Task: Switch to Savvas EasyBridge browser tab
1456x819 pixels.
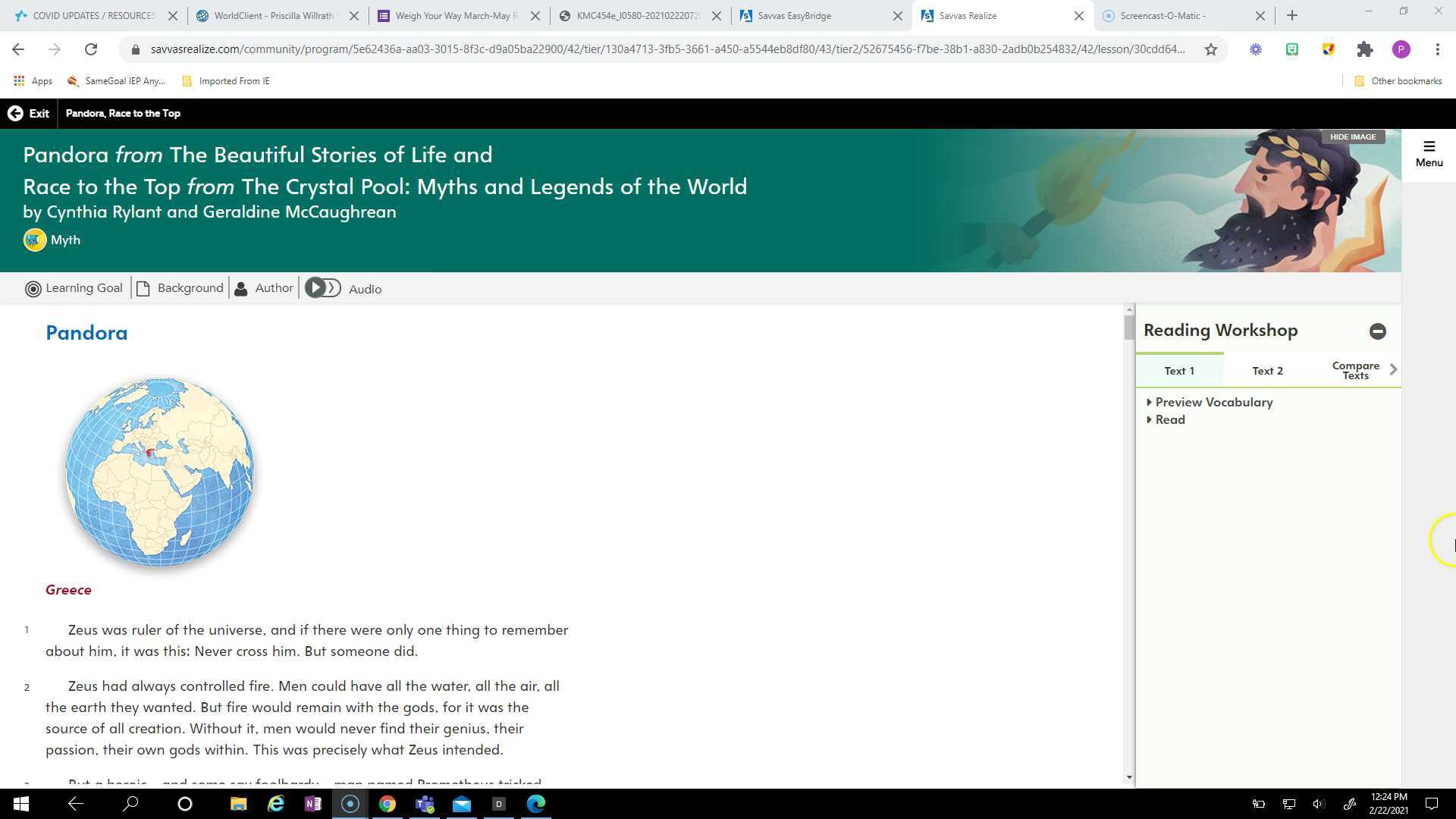Action: coord(794,15)
